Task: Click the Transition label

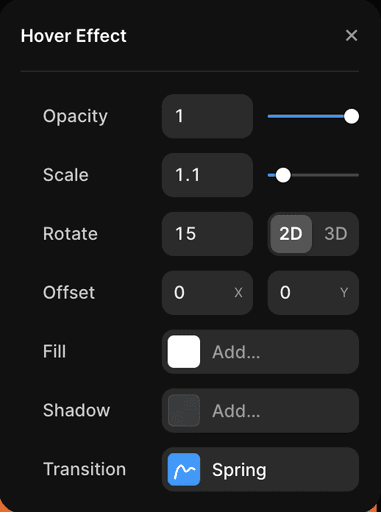Action: click(84, 469)
